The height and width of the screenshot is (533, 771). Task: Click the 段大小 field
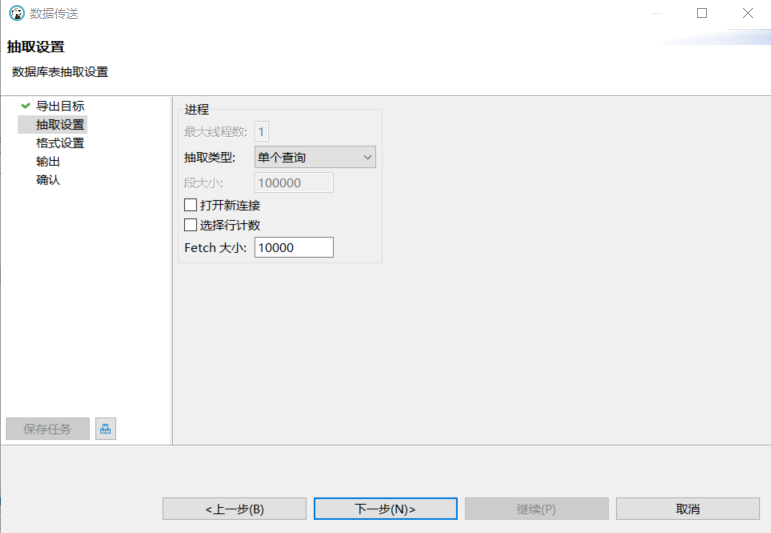[x=294, y=182]
